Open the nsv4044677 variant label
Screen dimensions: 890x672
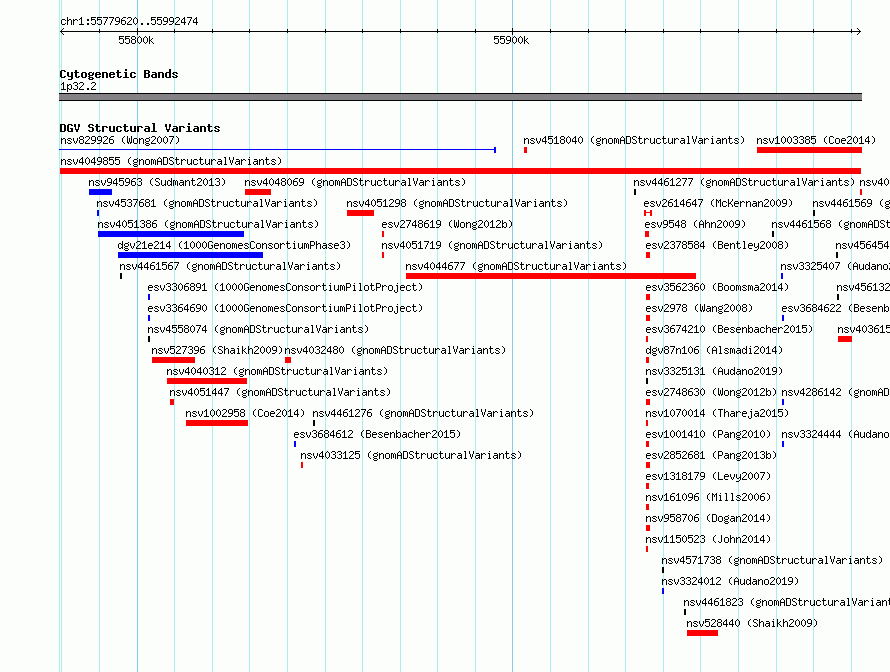pos(516,266)
